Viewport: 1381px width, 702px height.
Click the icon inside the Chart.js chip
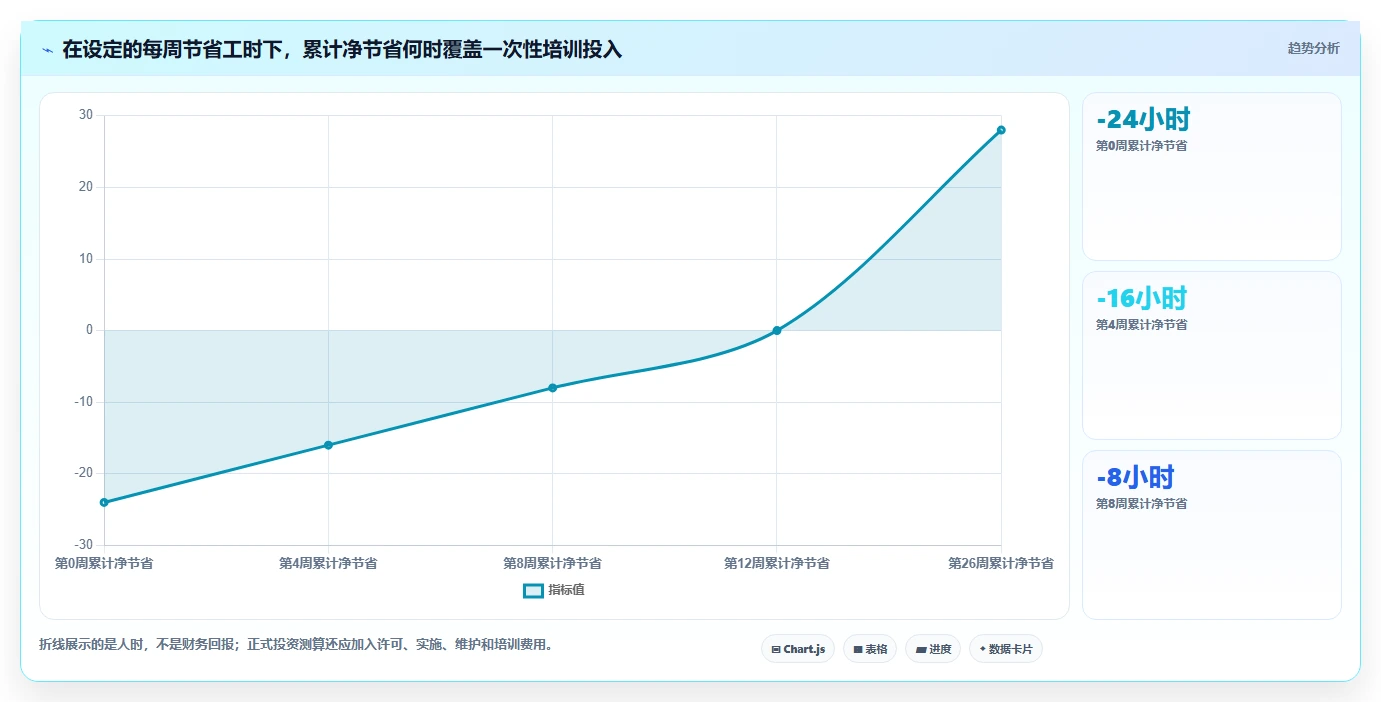pos(776,649)
